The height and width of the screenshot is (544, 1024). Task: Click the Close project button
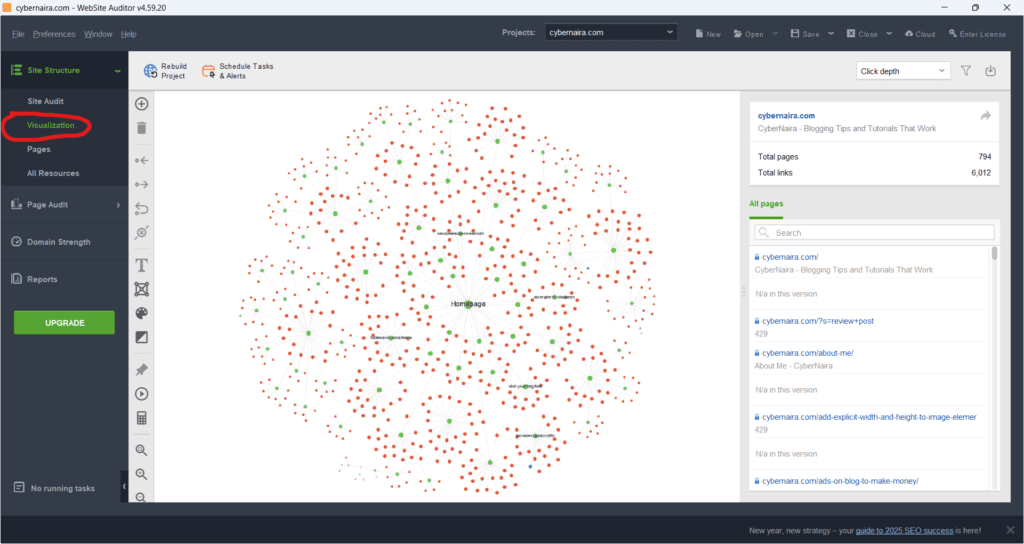(x=862, y=34)
